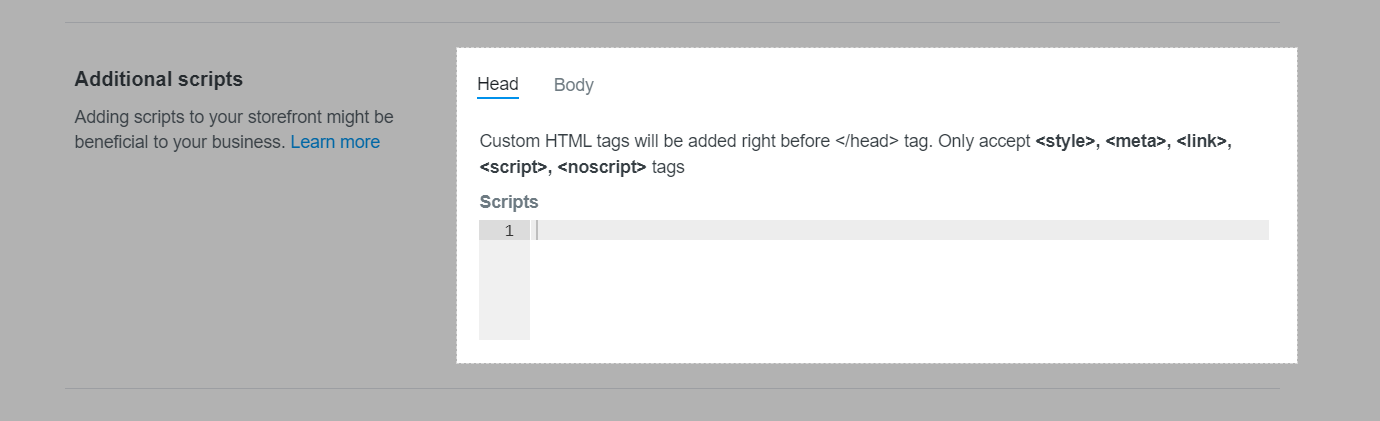Click the bold <meta> tag text
Viewport: 1380px width, 421px height.
tap(1137, 142)
